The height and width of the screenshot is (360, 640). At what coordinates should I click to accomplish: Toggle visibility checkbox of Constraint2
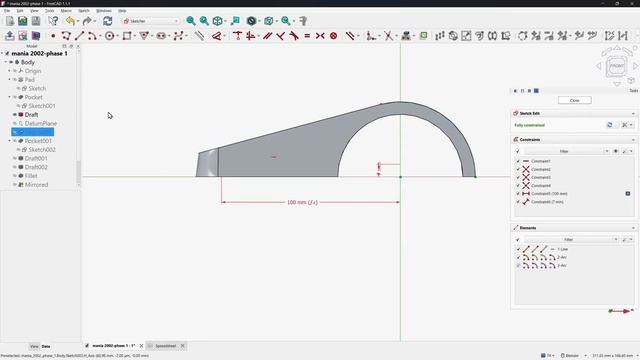518,169
